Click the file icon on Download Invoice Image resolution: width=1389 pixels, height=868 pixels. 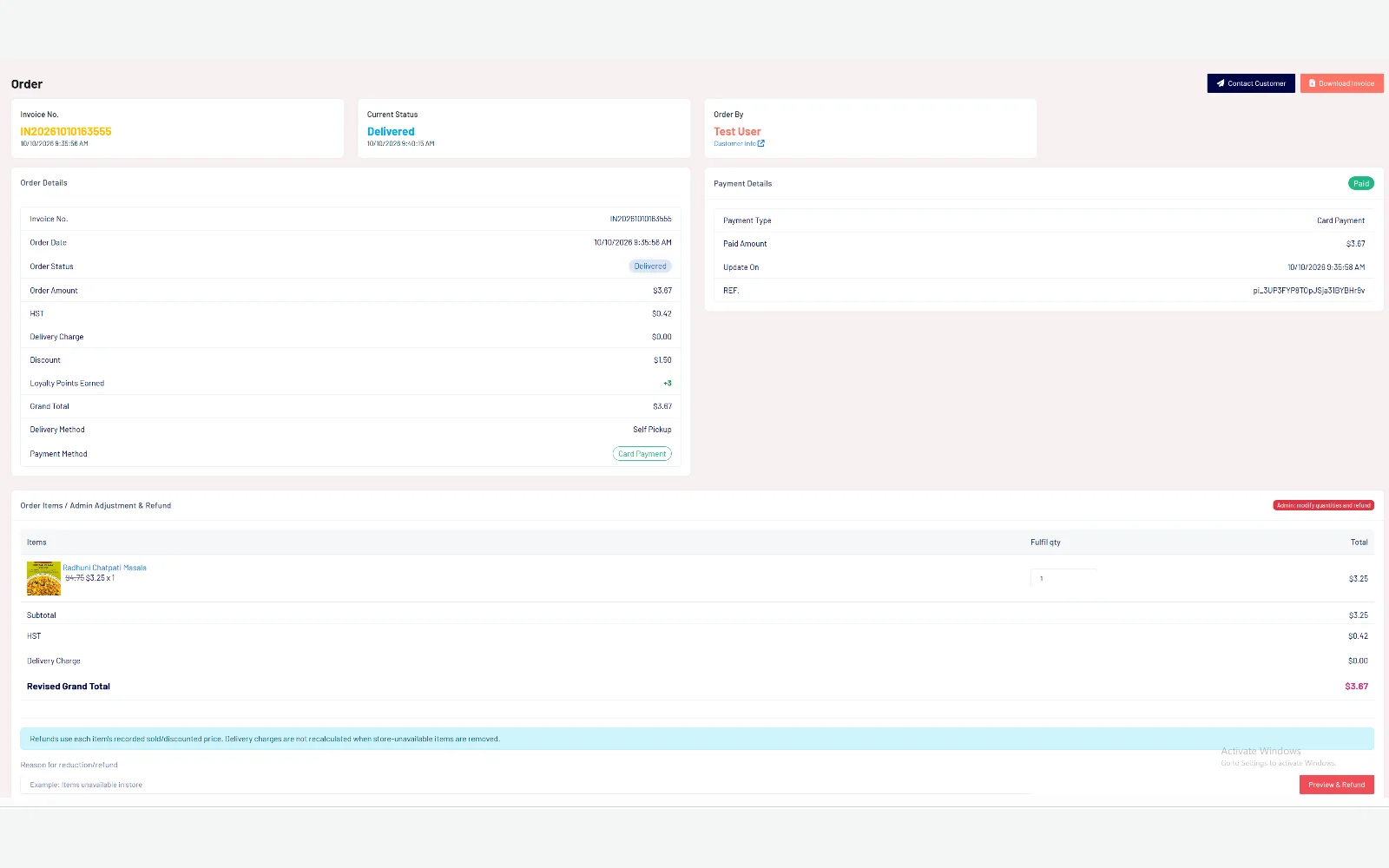[1312, 83]
